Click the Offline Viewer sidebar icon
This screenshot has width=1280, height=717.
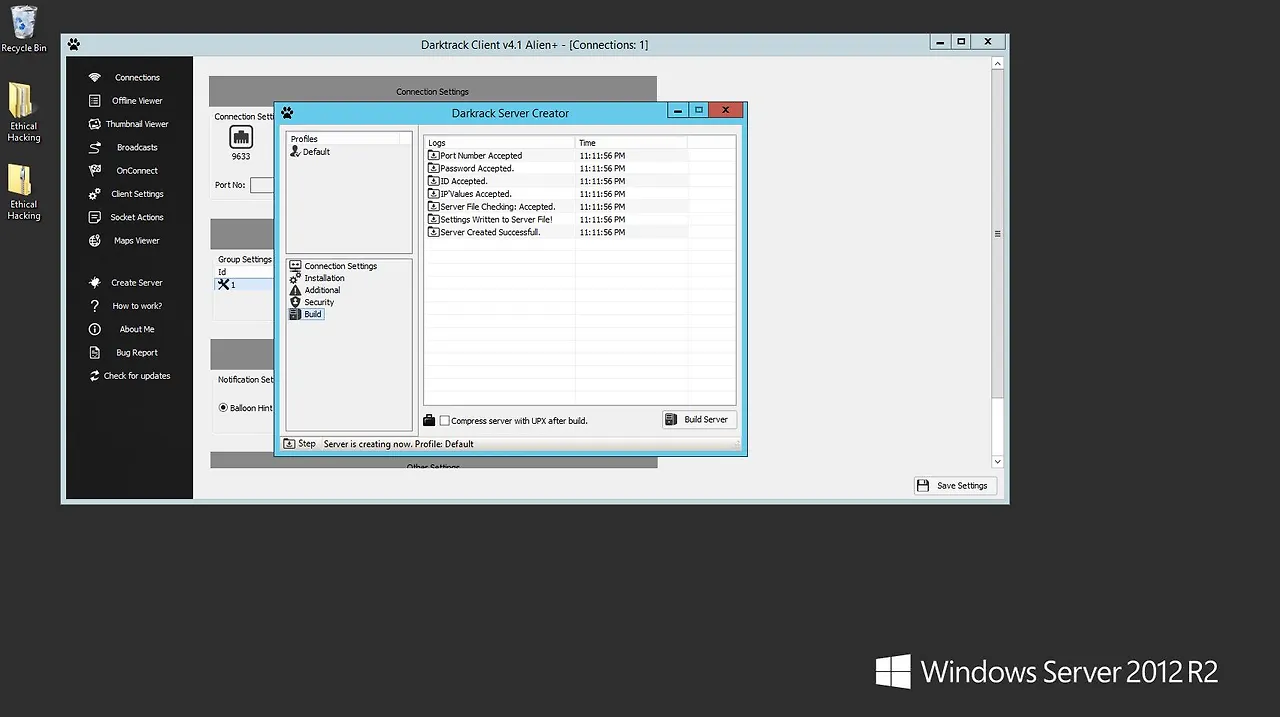click(x=95, y=101)
